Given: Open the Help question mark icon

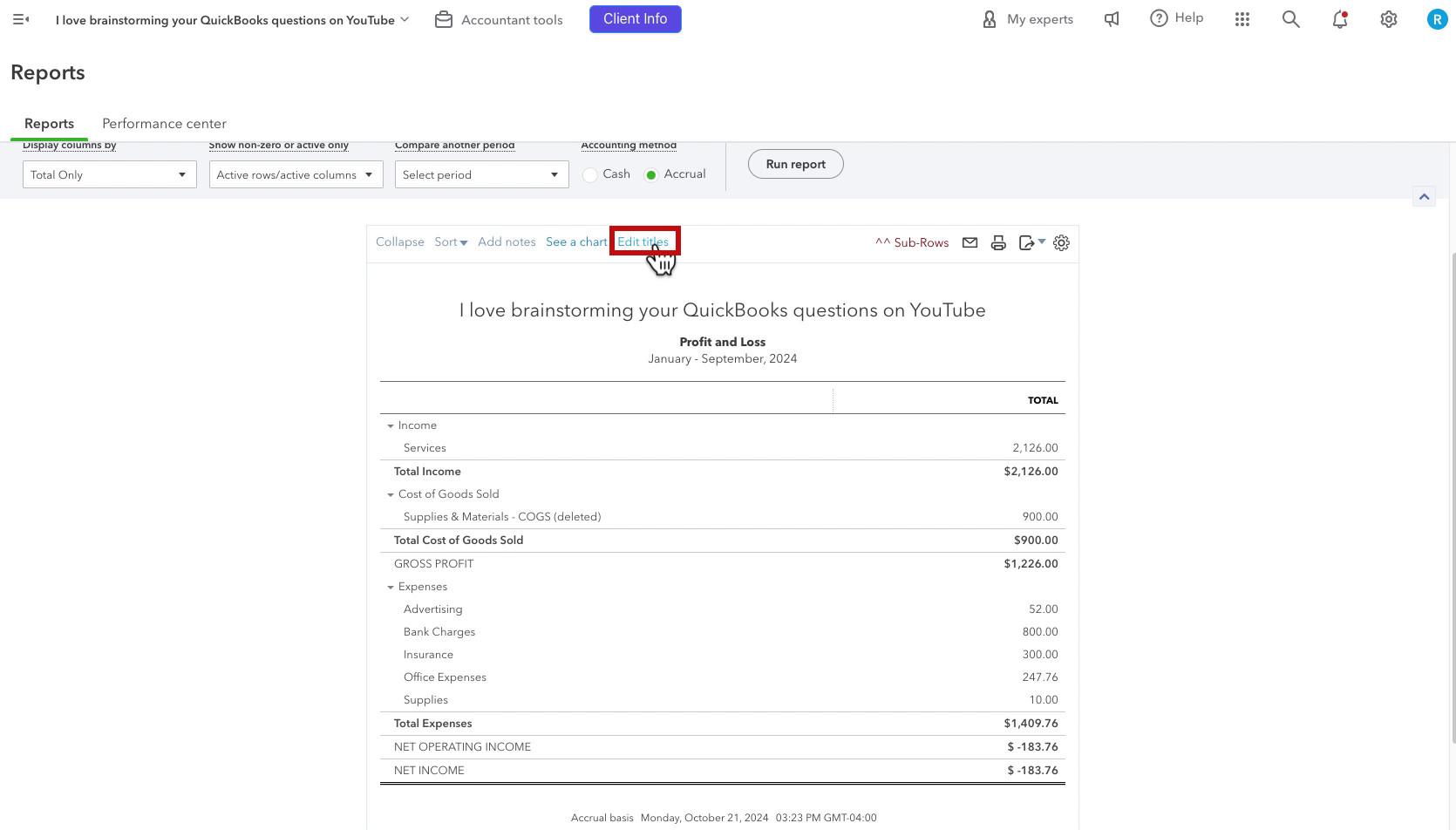Looking at the screenshot, I should 1159,18.
